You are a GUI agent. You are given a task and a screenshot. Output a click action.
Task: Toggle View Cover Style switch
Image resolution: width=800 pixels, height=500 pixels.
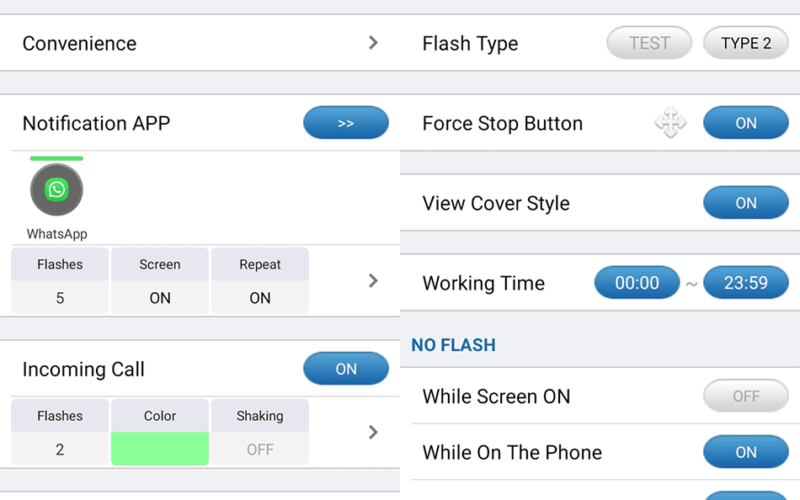pyautogui.click(x=746, y=203)
